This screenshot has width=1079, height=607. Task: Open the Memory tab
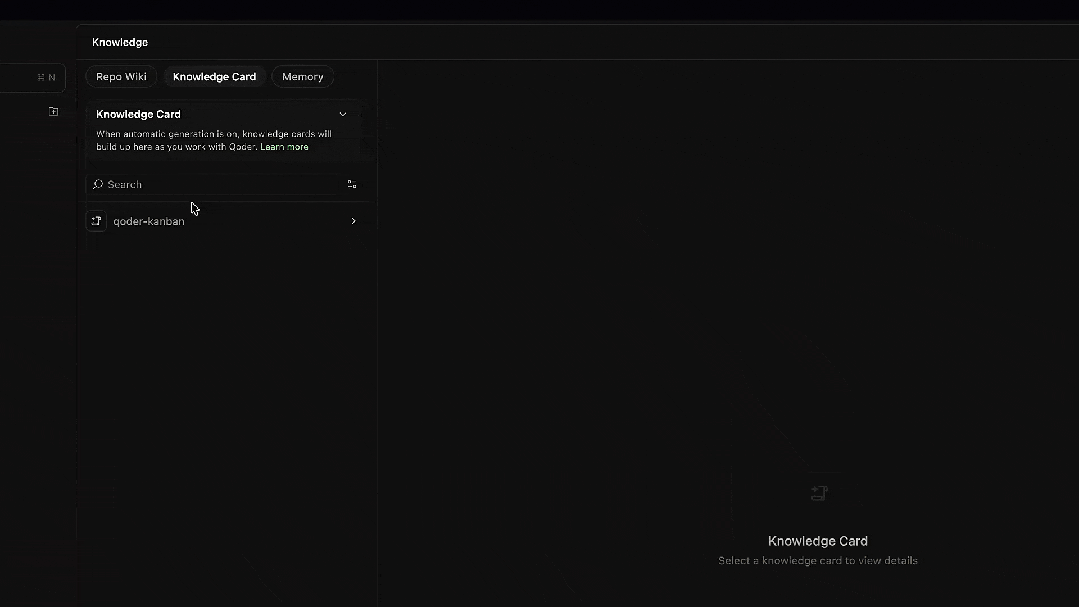(303, 76)
